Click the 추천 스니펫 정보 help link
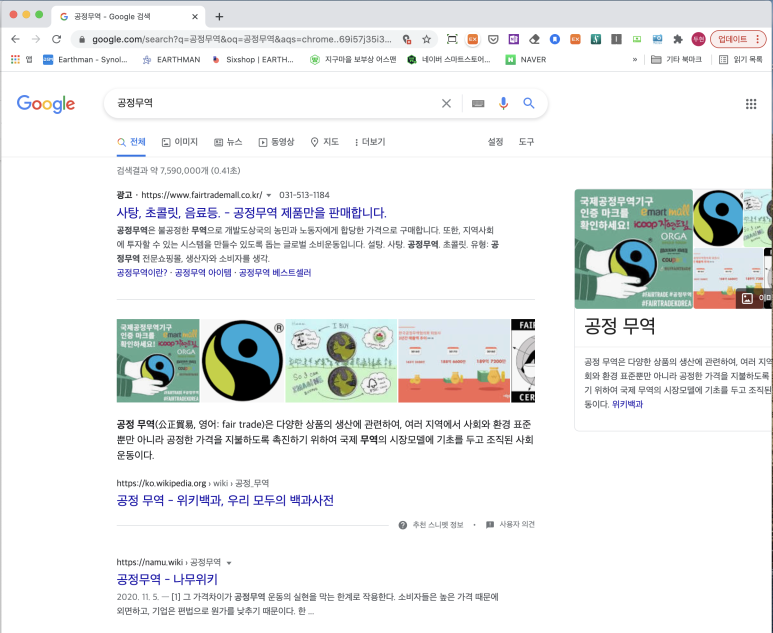 431,525
